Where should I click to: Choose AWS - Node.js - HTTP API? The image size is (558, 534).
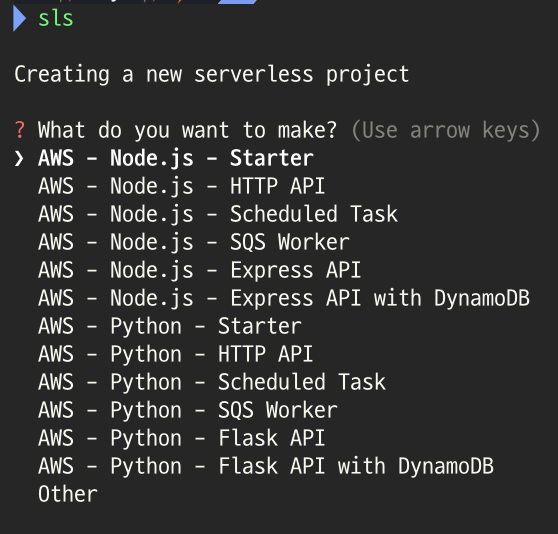[x=181, y=186]
